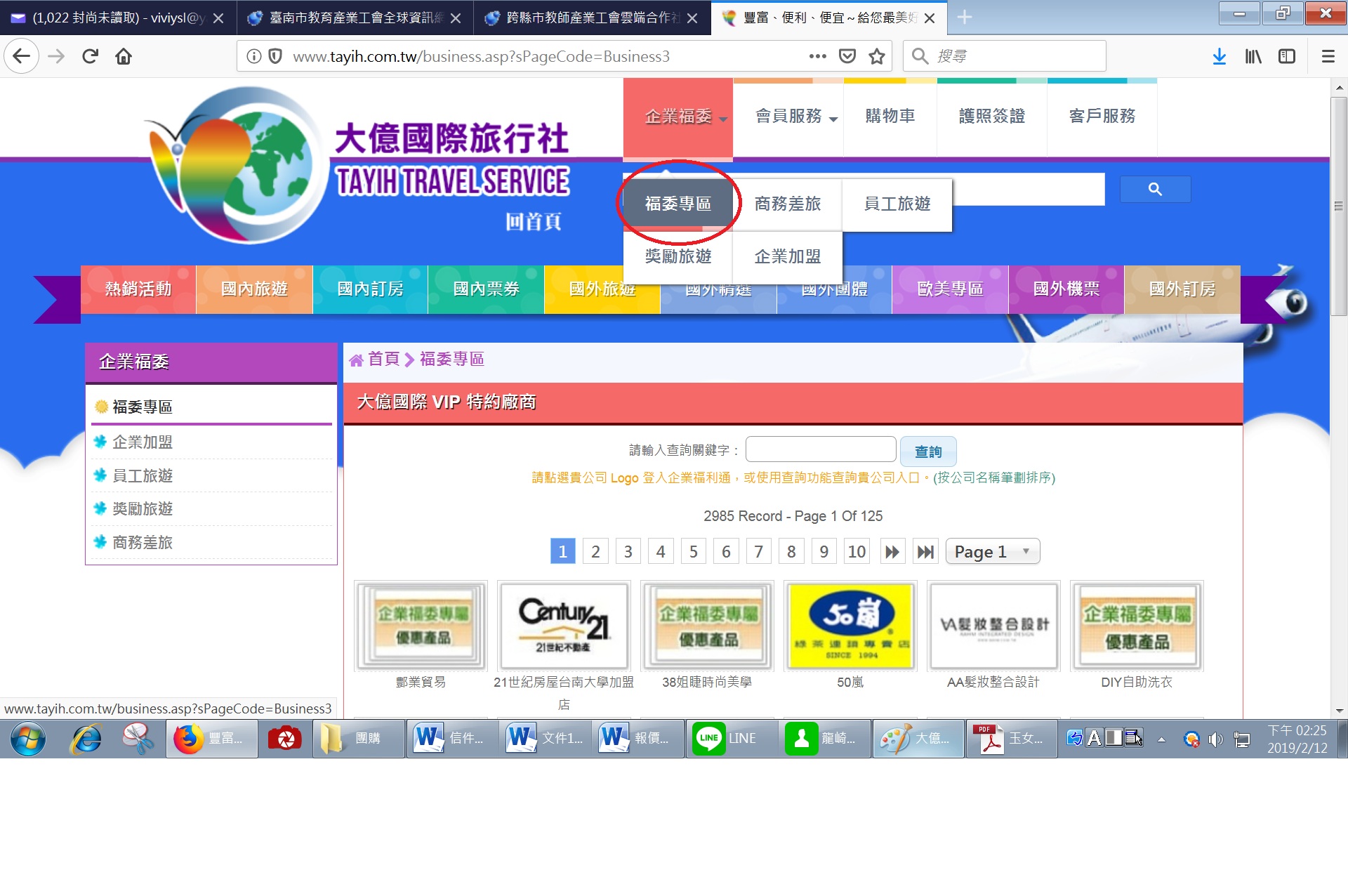The height and width of the screenshot is (896, 1348).
Task: Open the 國內訂房 category
Action: point(370,289)
